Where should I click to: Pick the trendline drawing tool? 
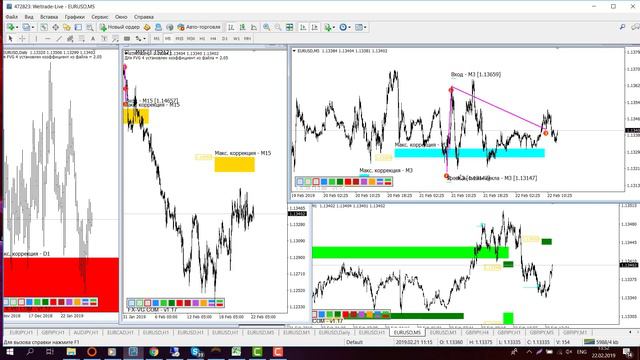click(x=59, y=39)
